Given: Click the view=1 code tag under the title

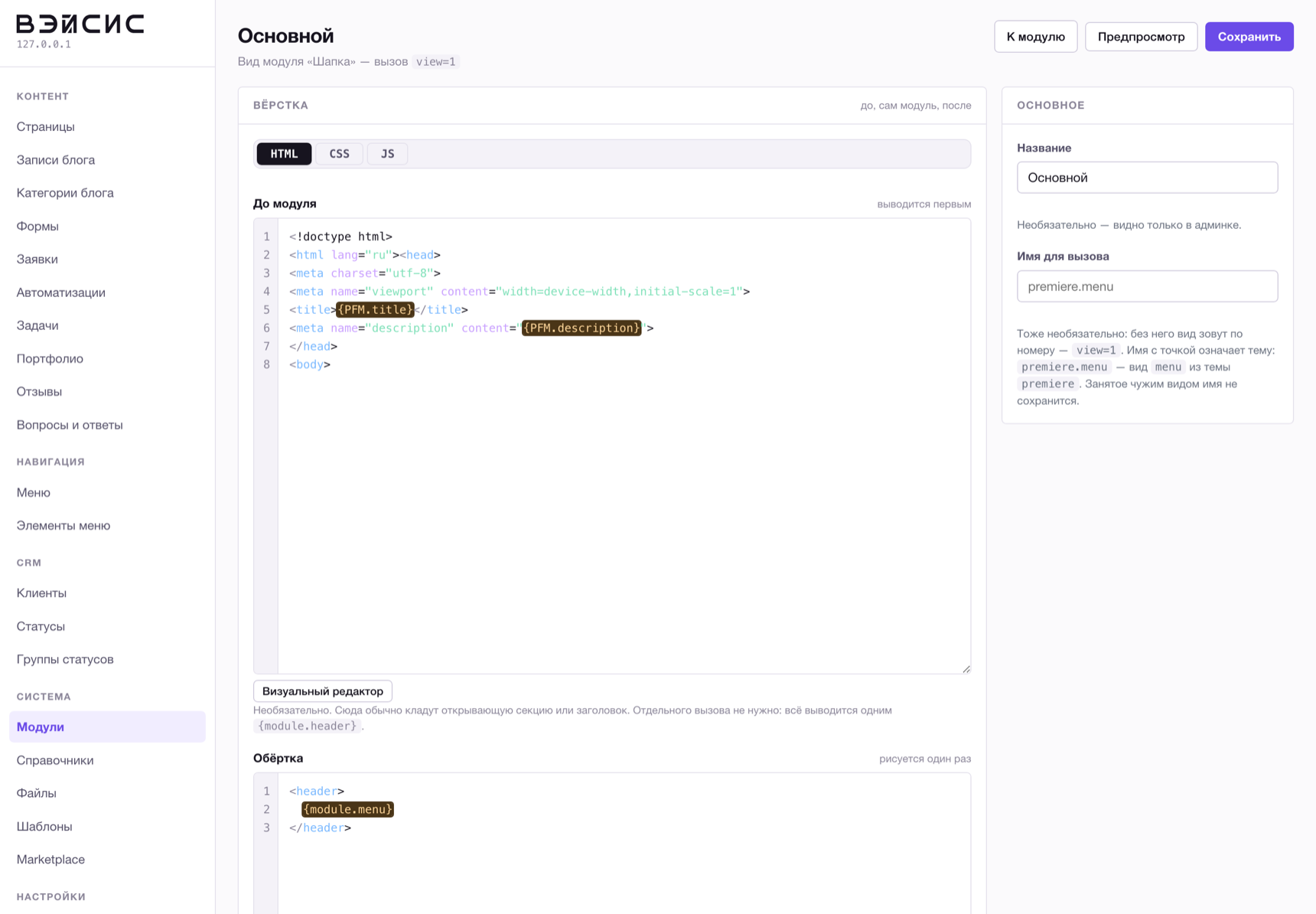Looking at the screenshot, I should point(435,61).
